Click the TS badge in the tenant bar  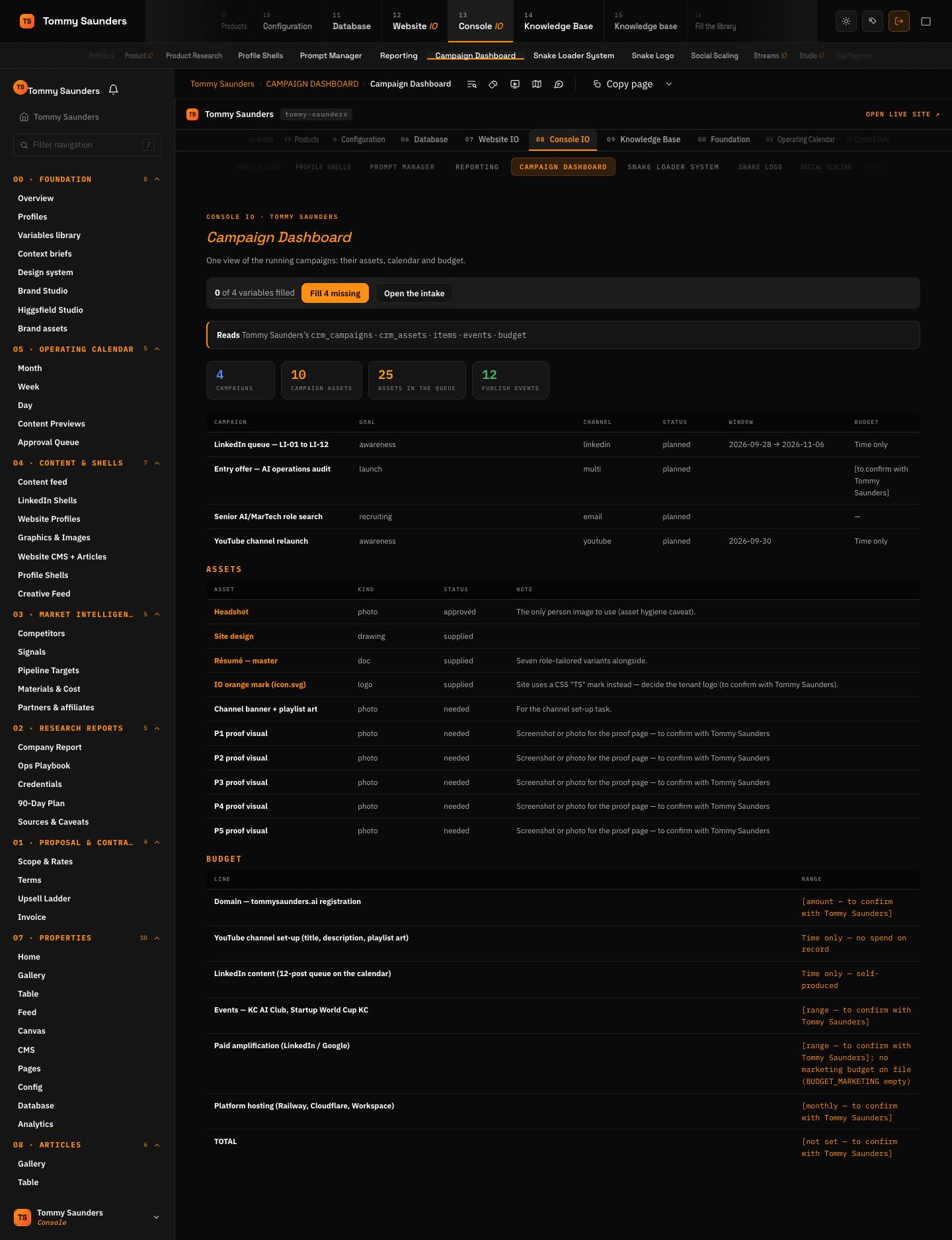point(192,114)
